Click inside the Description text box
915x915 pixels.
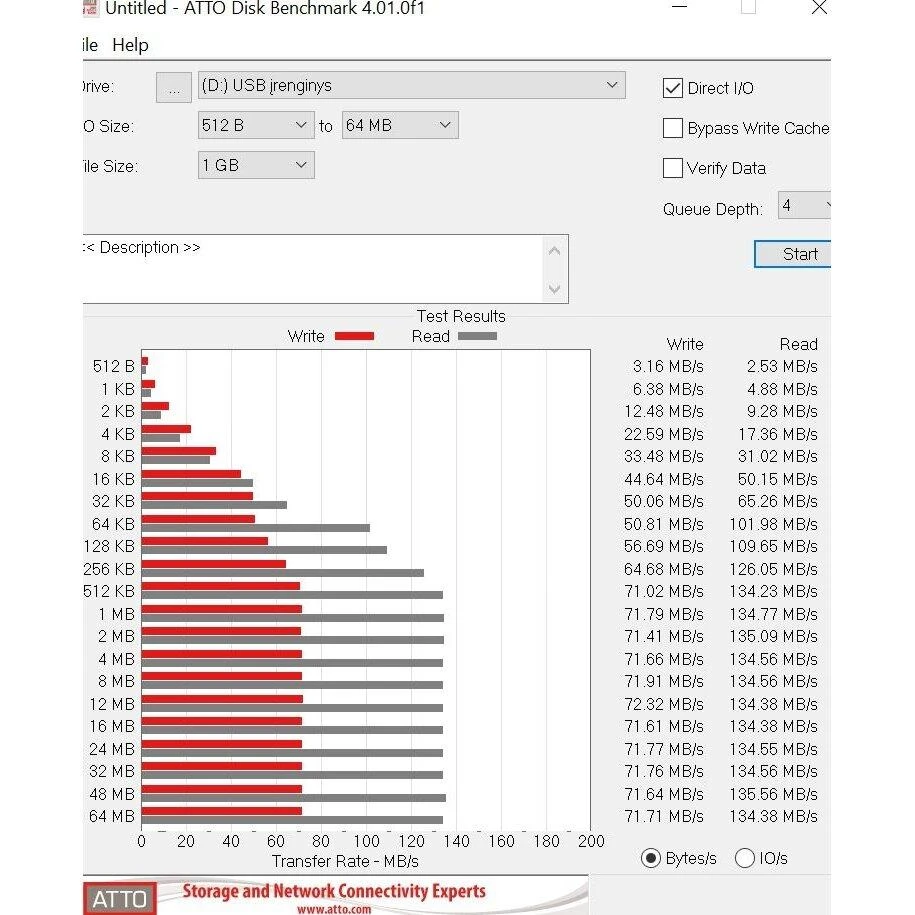coord(312,269)
